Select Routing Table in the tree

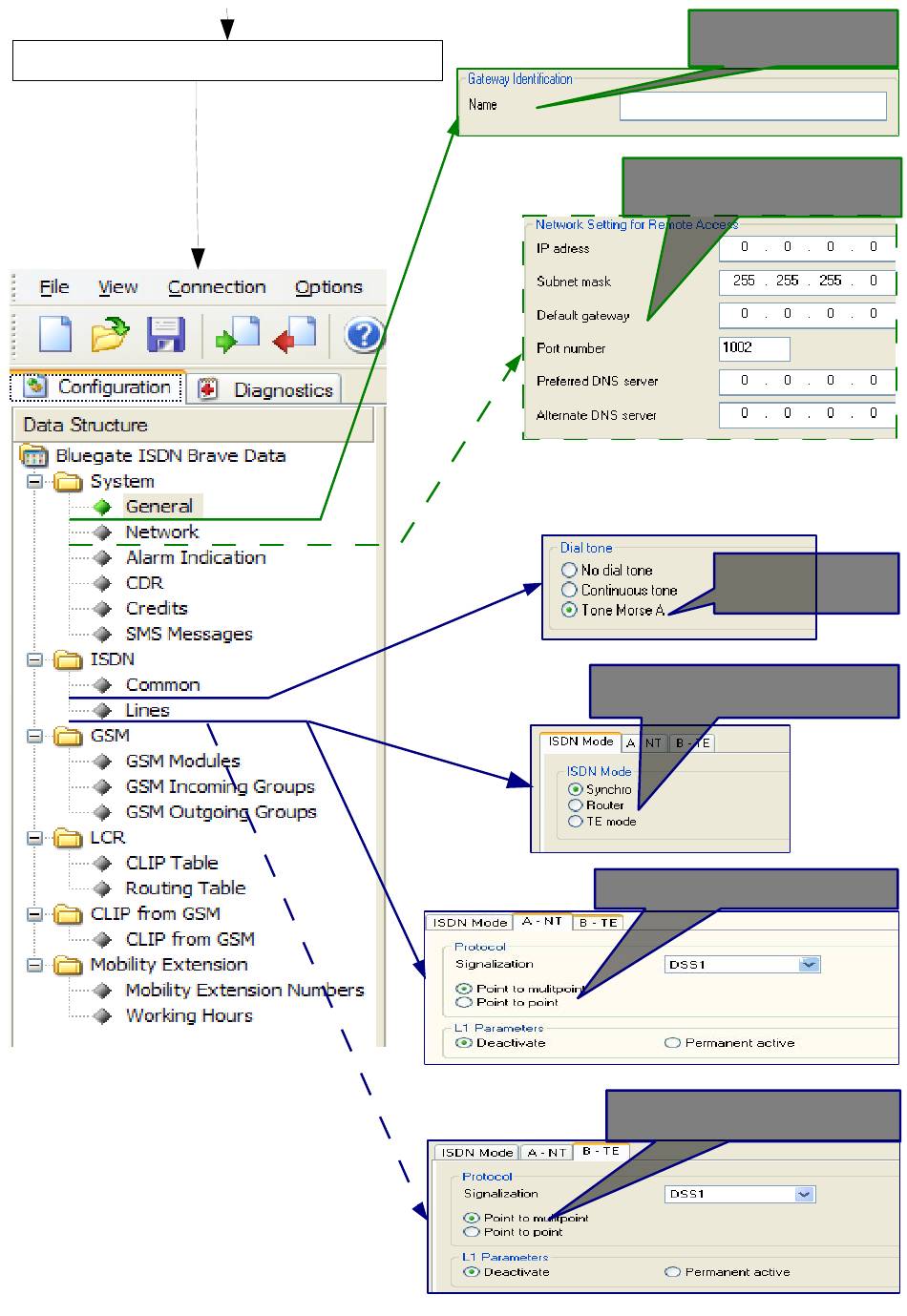(x=185, y=888)
